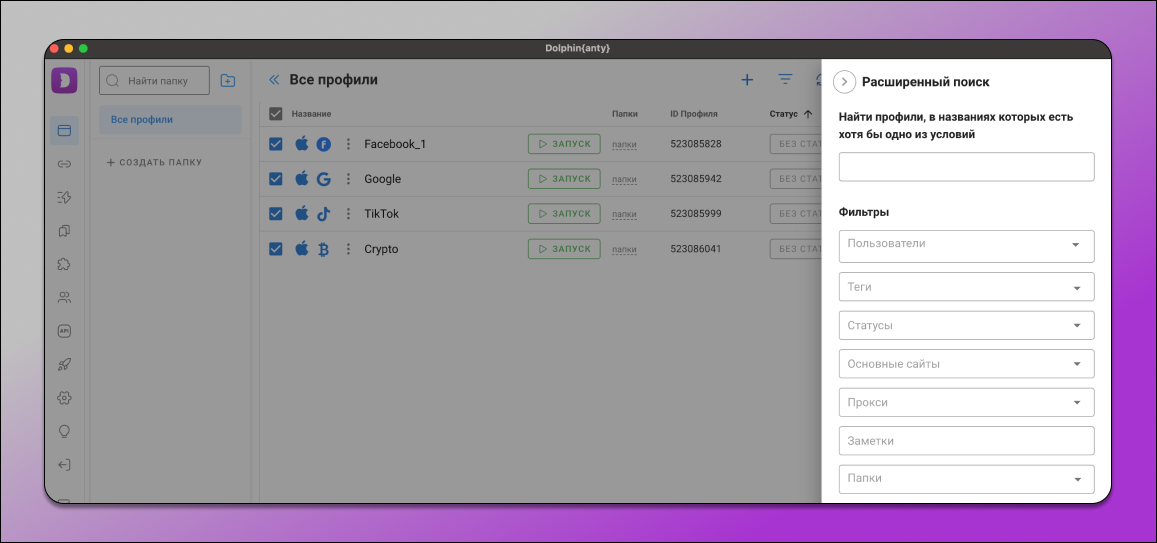Viewport: 1157px width, 543px height.
Task: Expand the Прокси filter dropdown
Action: click(966, 403)
